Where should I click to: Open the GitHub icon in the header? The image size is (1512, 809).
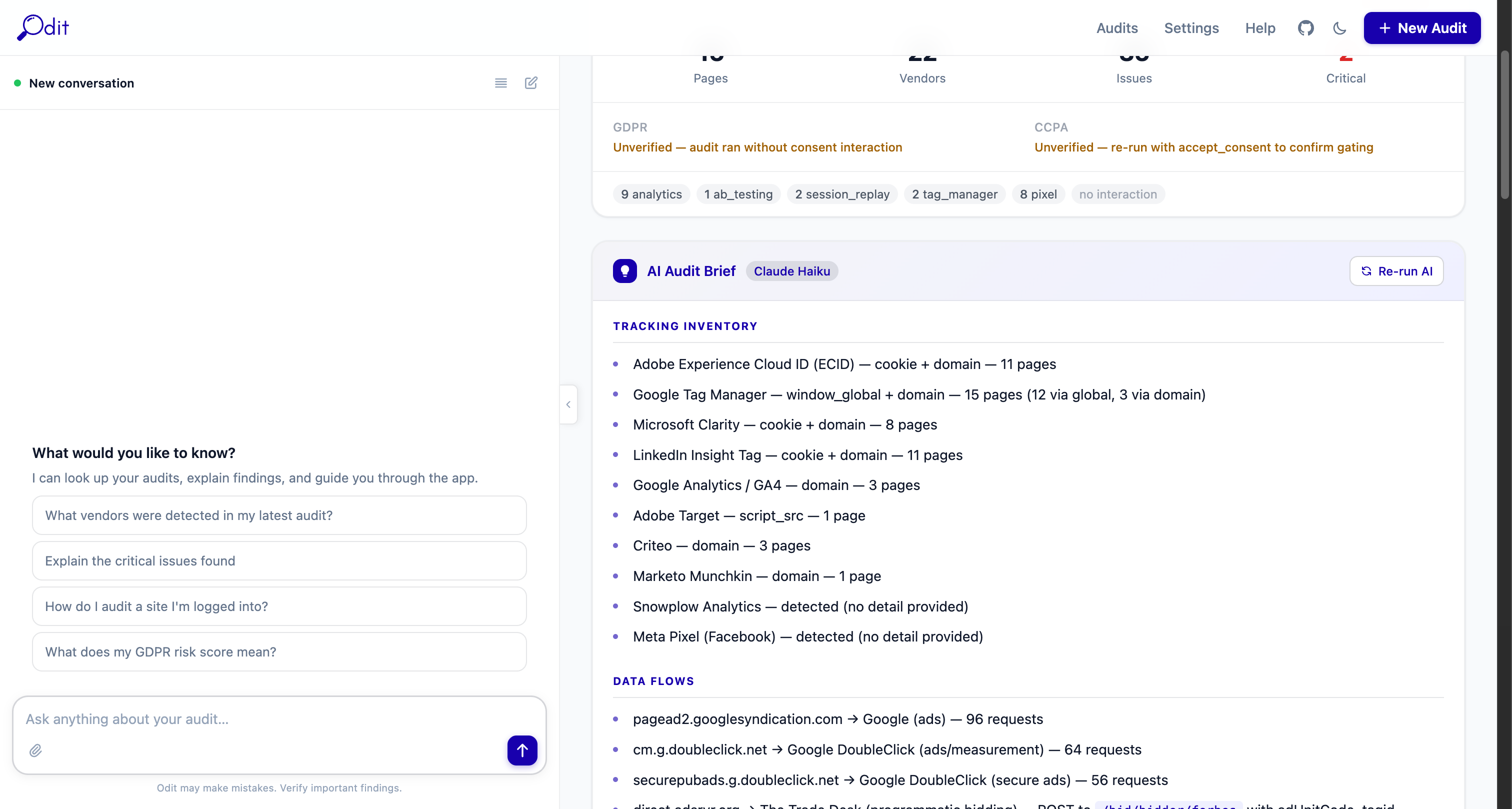(1306, 27)
